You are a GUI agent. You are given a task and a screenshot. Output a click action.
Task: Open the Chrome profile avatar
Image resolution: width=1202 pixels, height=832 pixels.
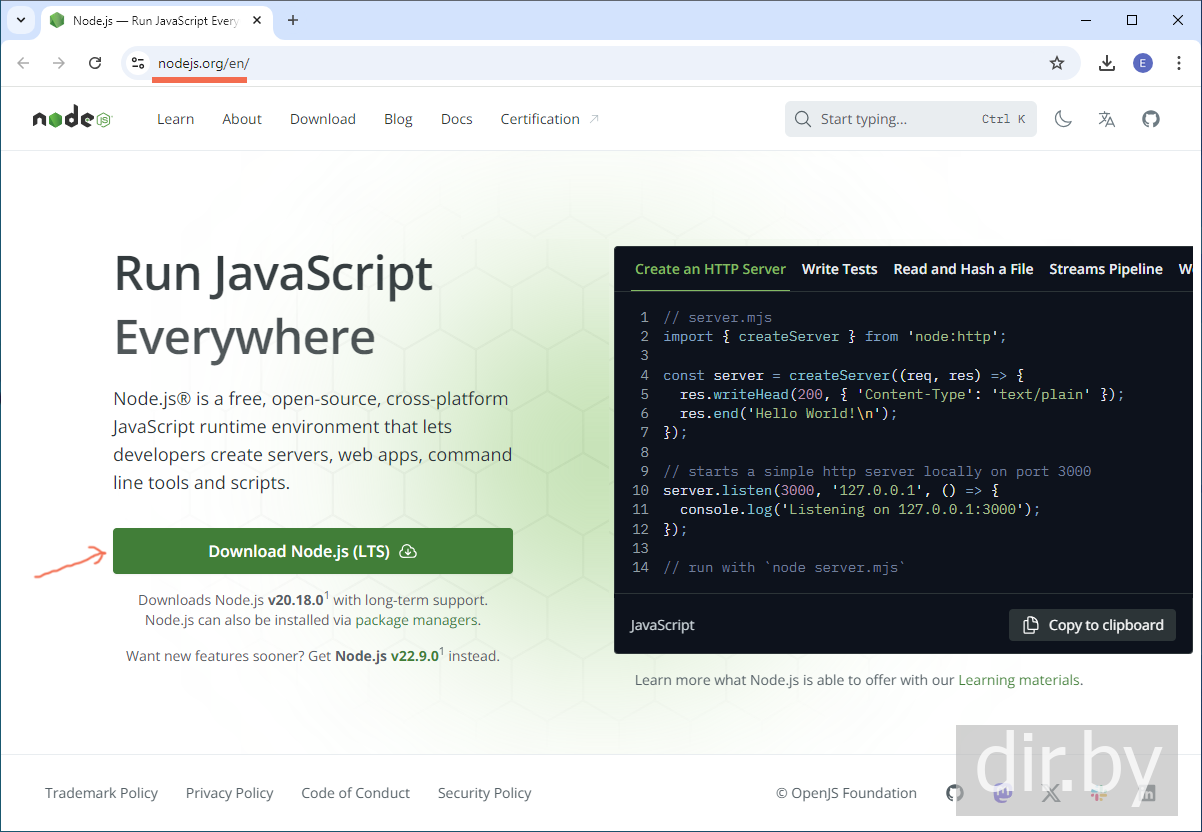click(x=1143, y=63)
